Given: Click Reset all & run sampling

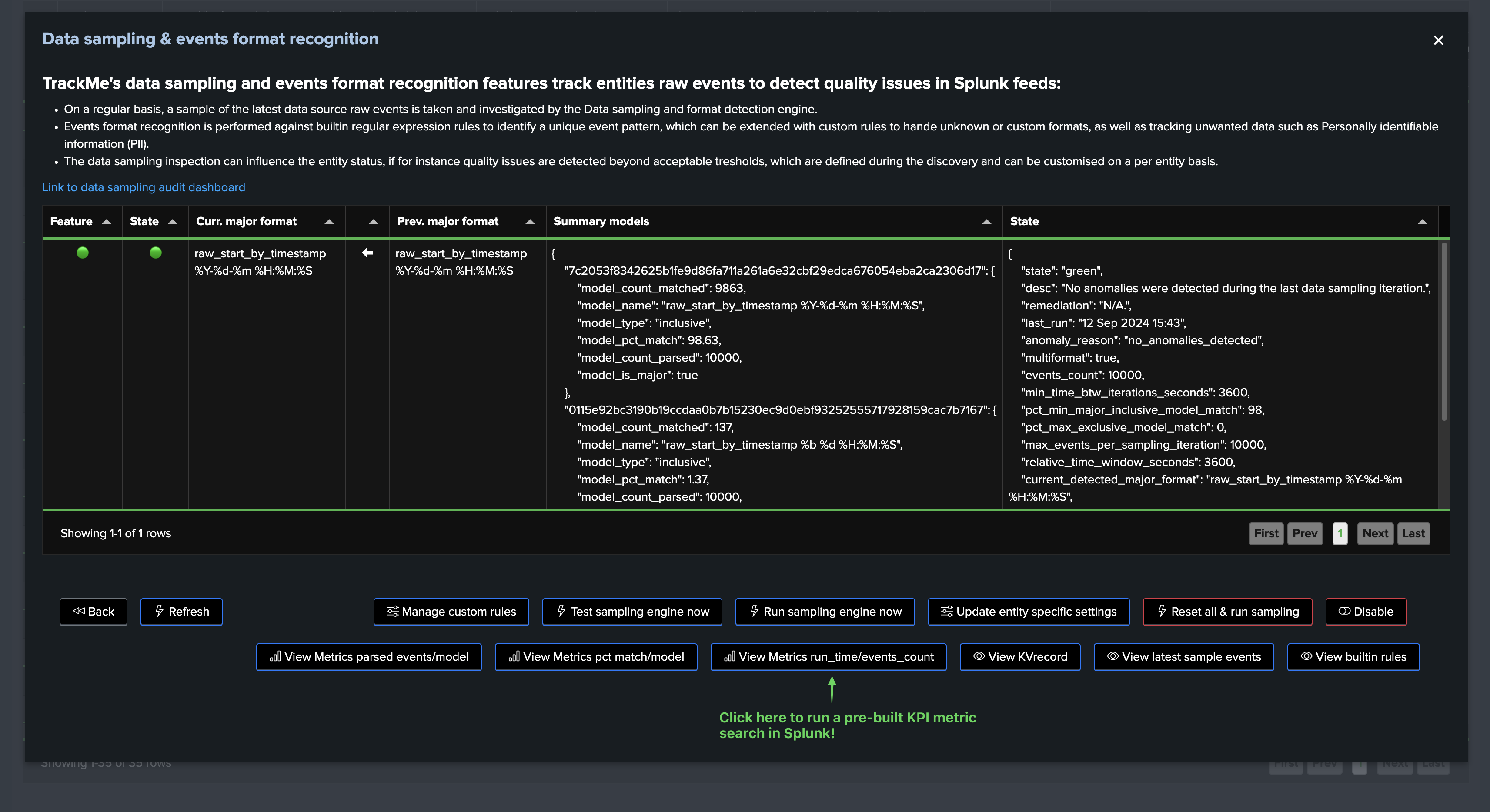Looking at the screenshot, I should coord(1227,612).
